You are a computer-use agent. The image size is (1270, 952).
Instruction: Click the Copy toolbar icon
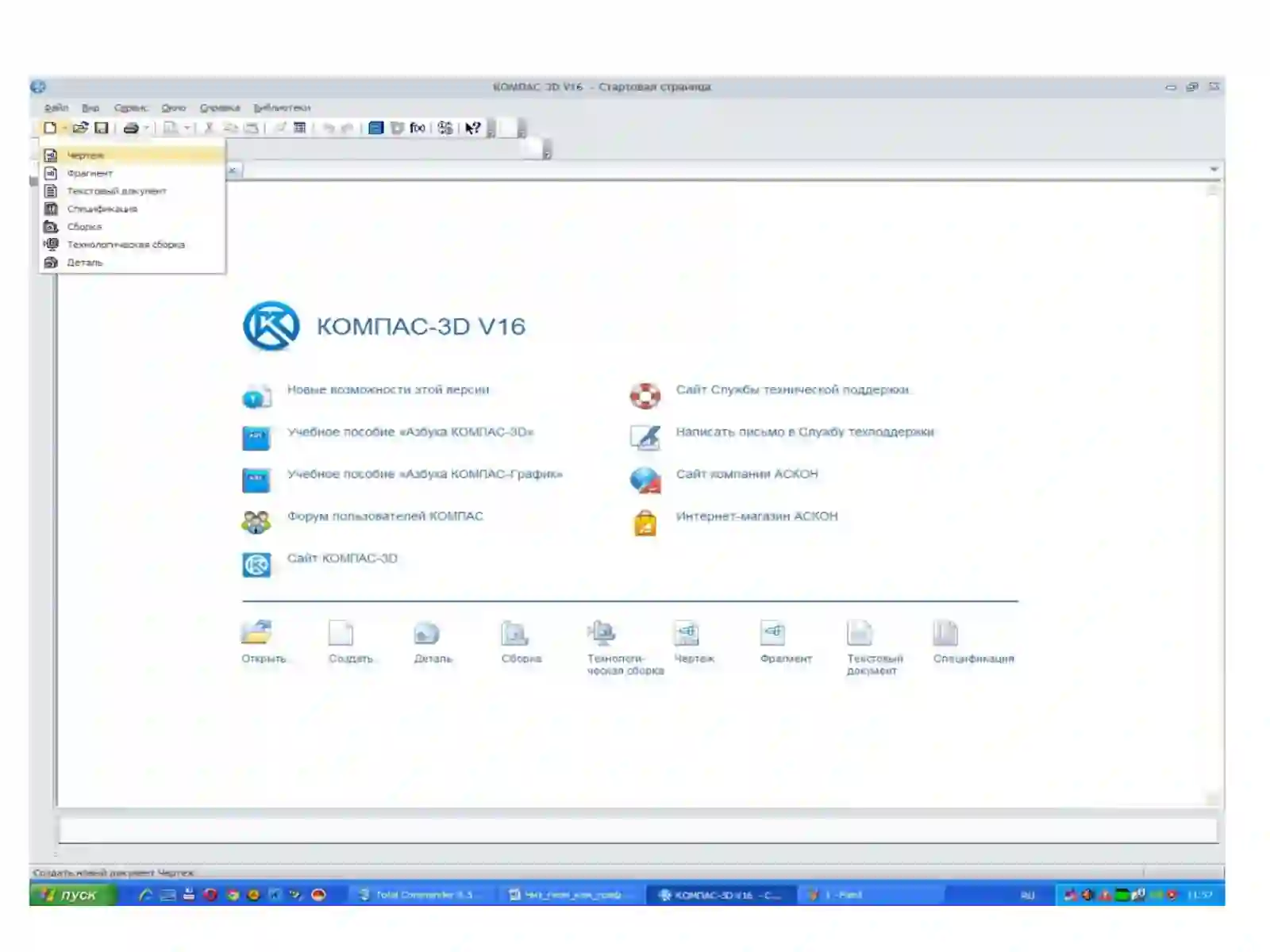pos(231,128)
